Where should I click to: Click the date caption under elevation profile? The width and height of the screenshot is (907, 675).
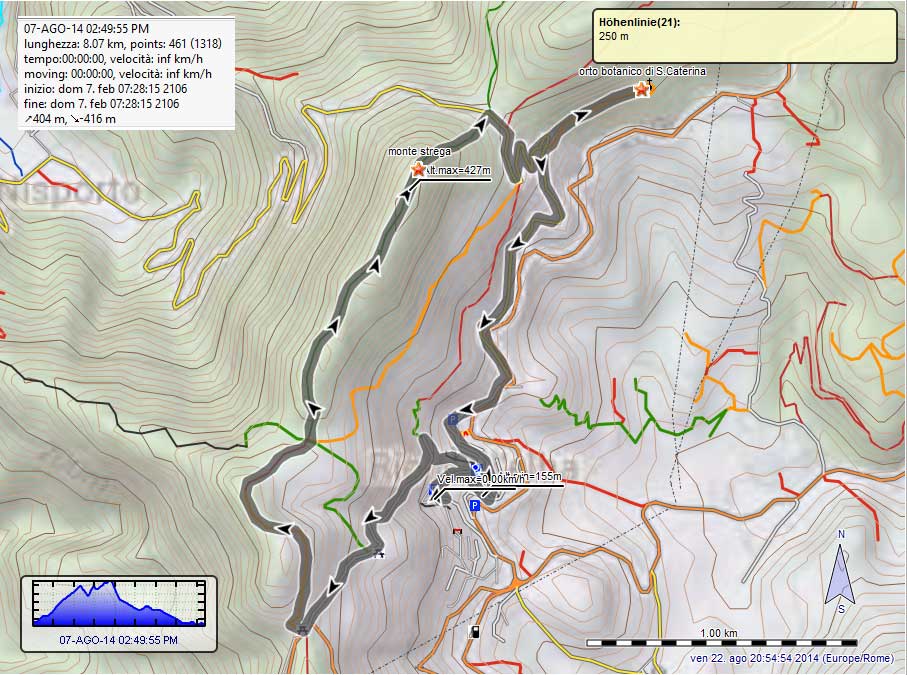[x=119, y=640]
